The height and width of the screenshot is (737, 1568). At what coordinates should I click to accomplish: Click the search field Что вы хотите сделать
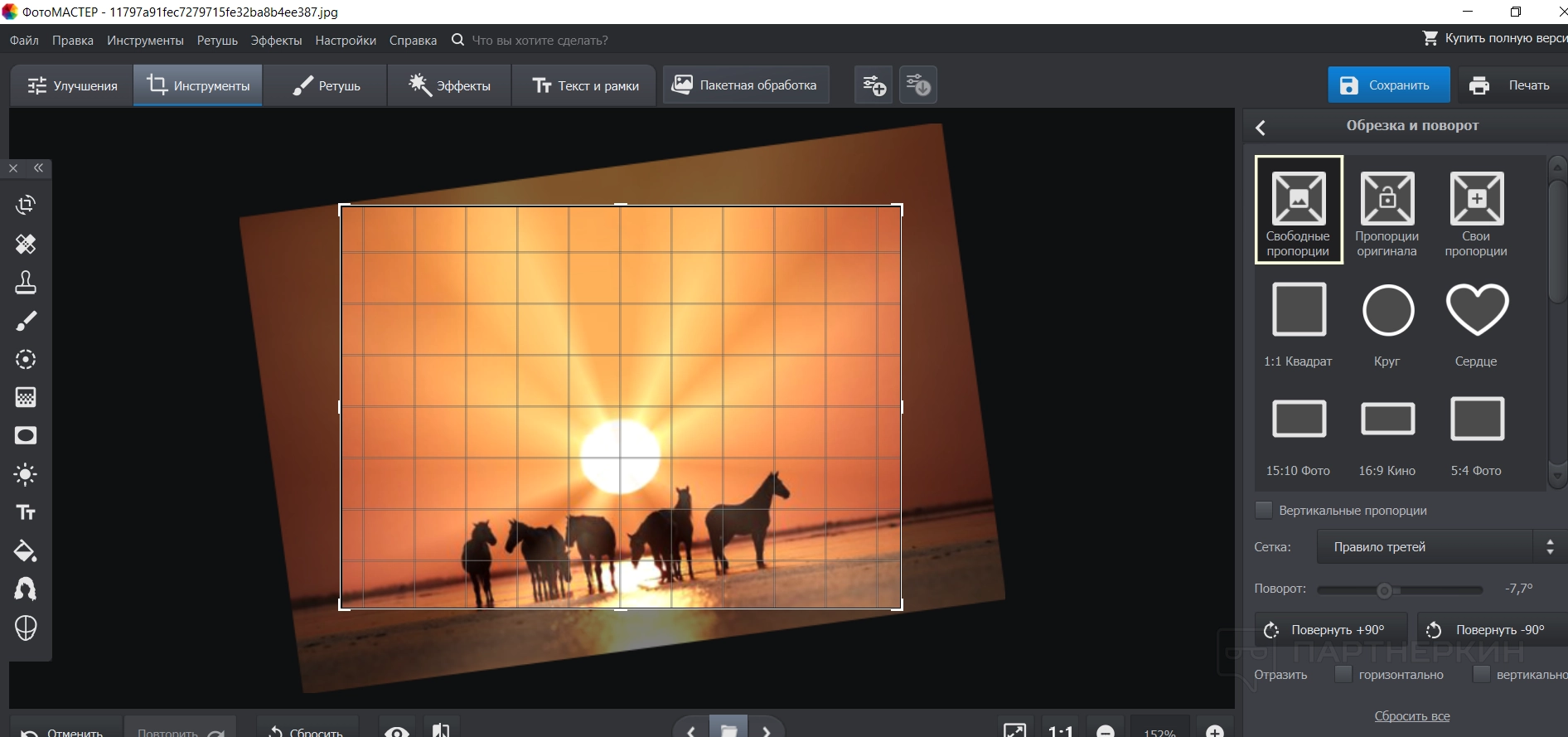[x=540, y=40]
